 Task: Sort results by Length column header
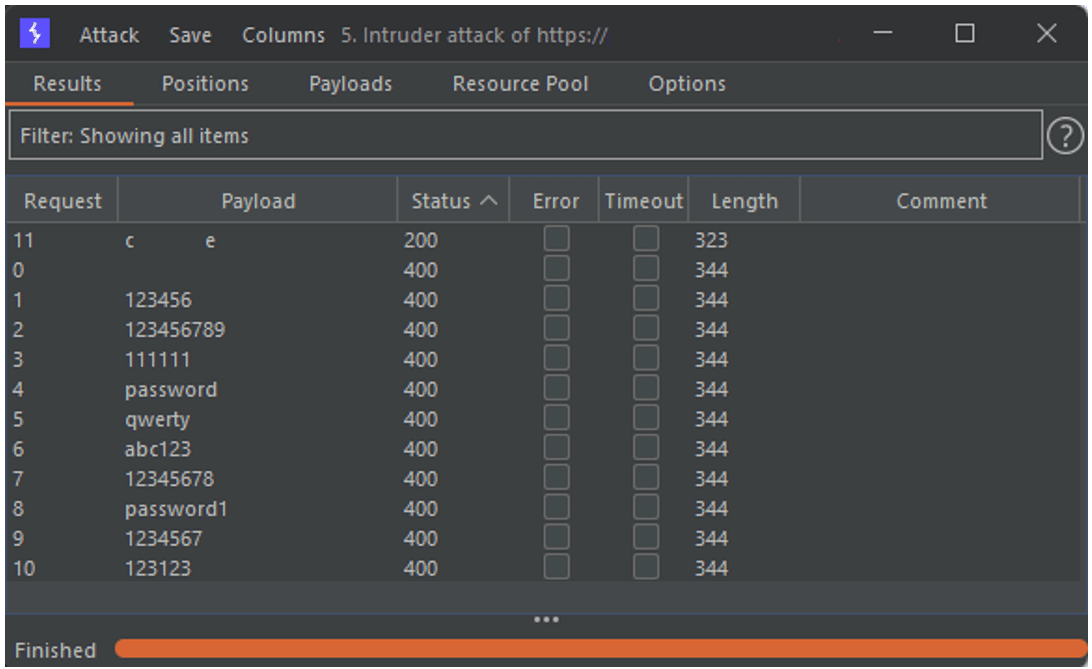tap(744, 201)
